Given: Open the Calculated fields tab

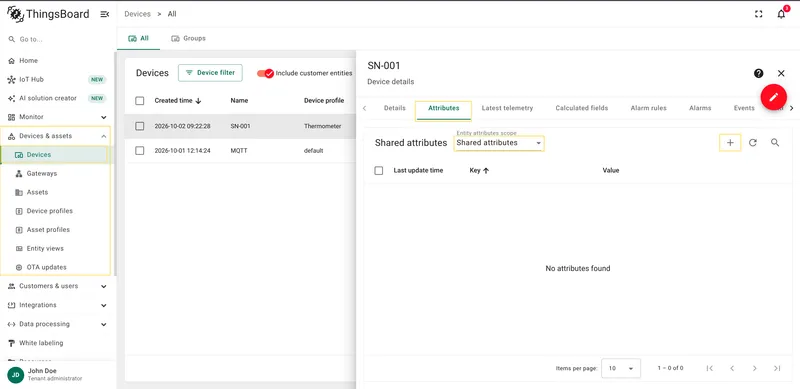Looking at the screenshot, I should pyautogui.click(x=582, y=108).
